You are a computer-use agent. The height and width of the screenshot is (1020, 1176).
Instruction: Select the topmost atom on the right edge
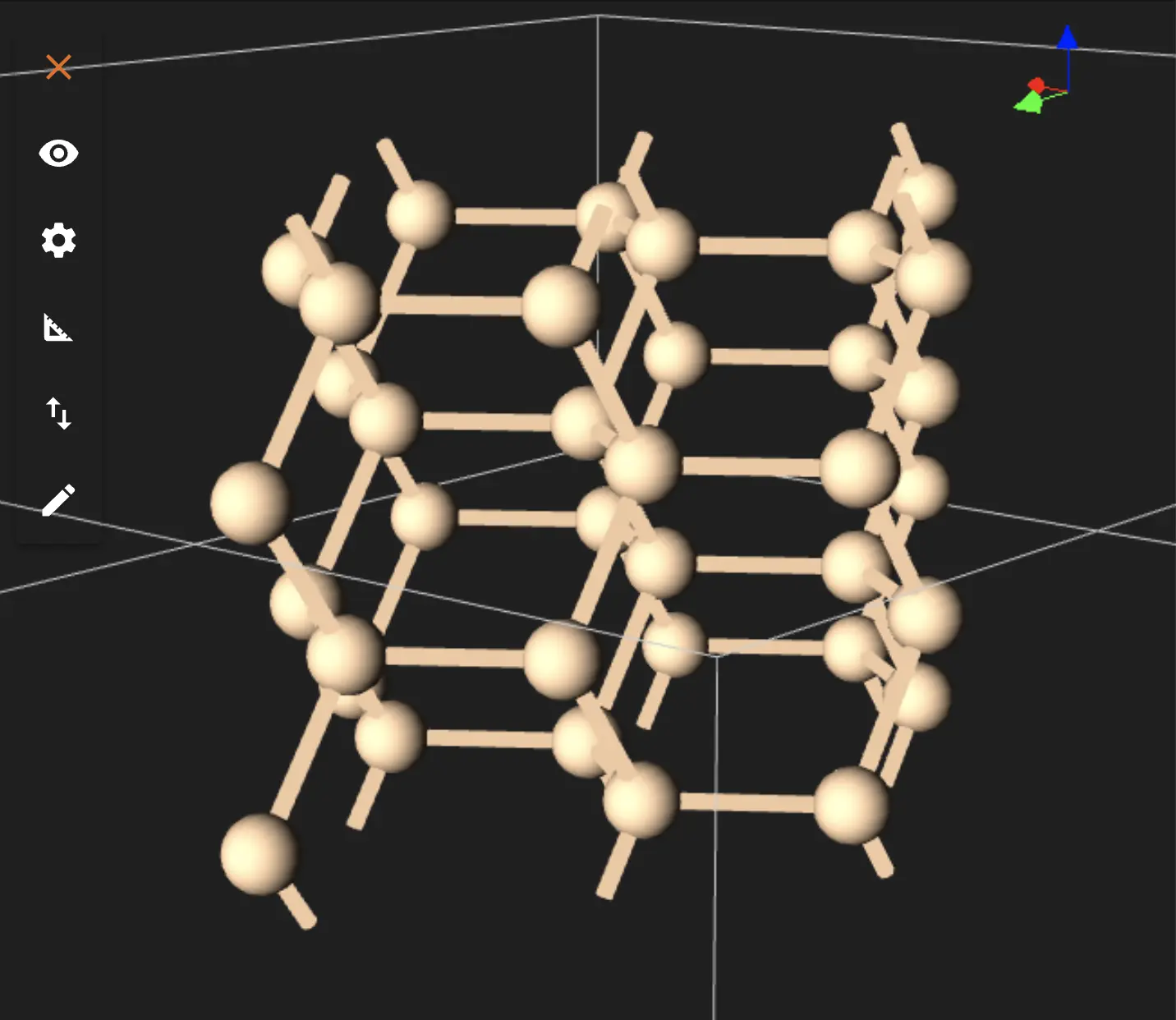click(x=926, y=195)
